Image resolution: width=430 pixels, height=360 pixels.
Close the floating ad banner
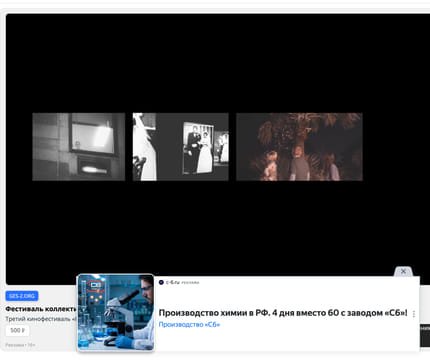[x=403, y=271]
